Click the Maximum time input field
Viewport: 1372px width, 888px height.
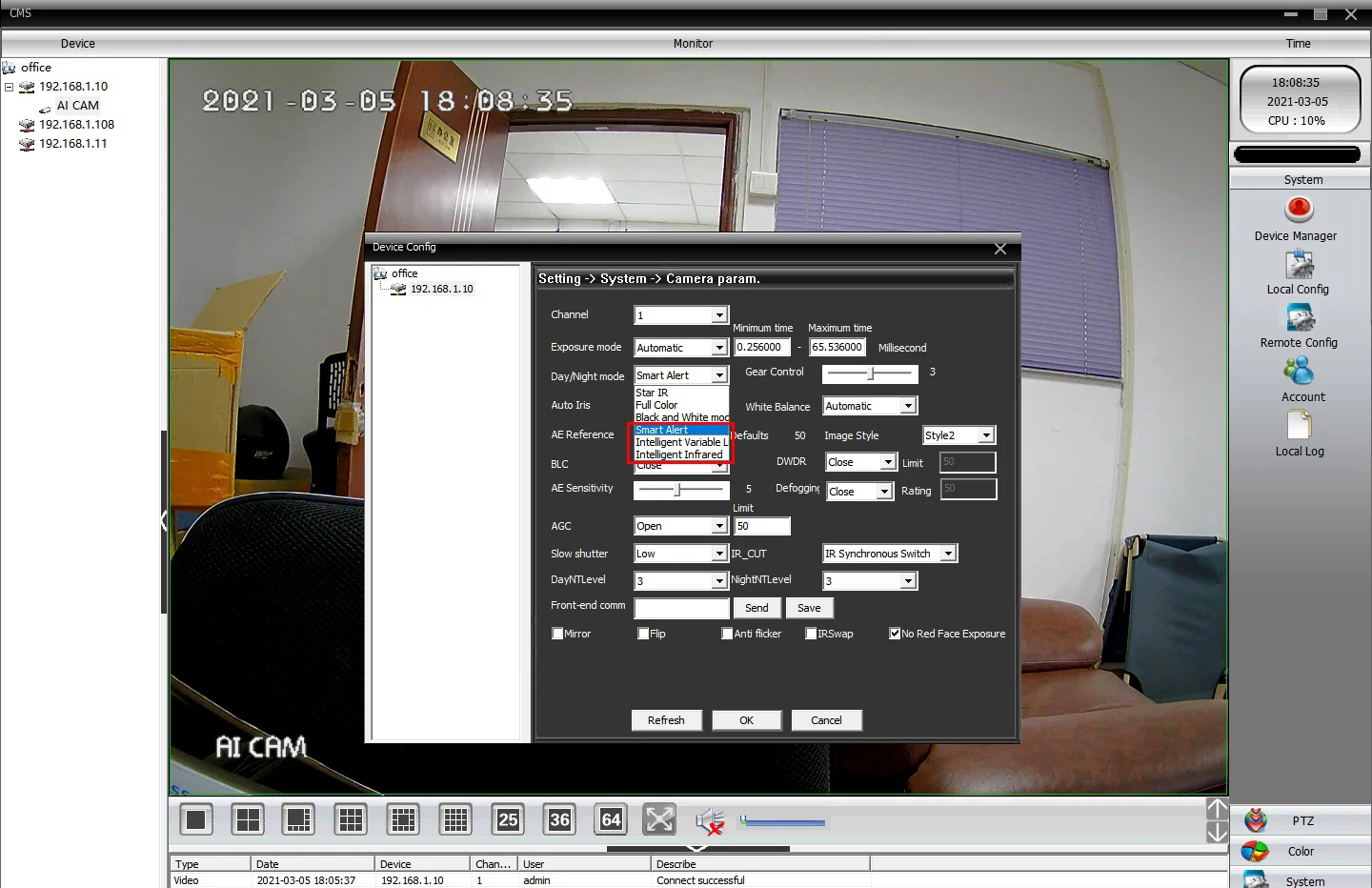(837, 348)
